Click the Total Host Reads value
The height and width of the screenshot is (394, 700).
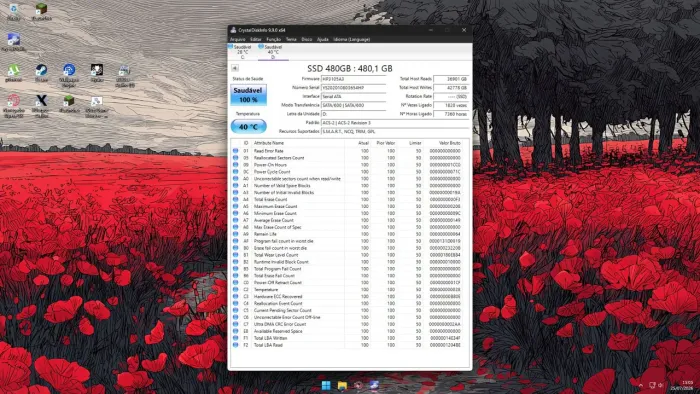tap(451, 79)
